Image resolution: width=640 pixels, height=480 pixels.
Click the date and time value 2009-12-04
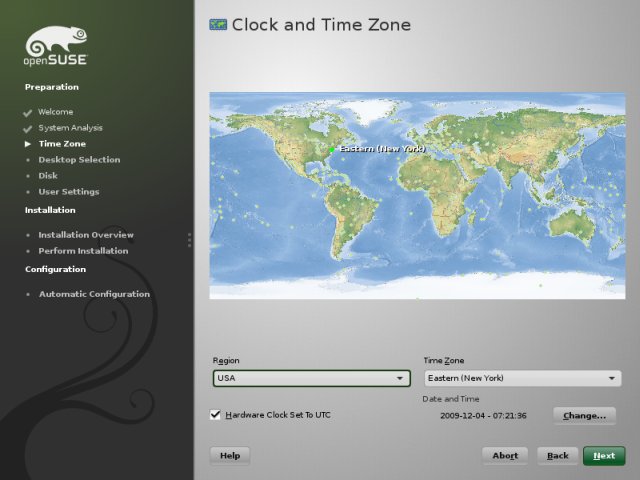[x=483, y=416]
